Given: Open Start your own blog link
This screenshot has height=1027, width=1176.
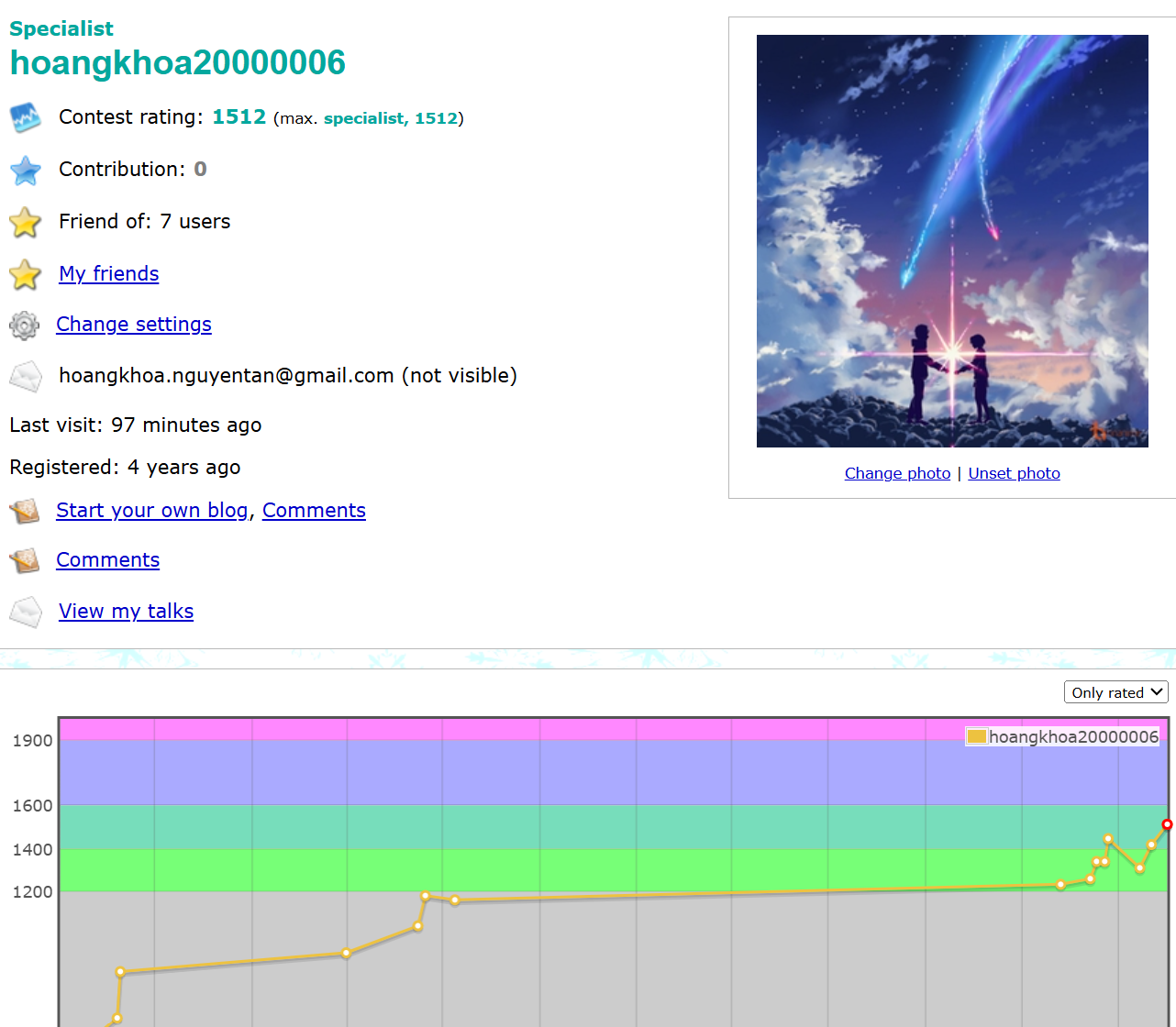Looking at the screenshot, I should (152, 511).
